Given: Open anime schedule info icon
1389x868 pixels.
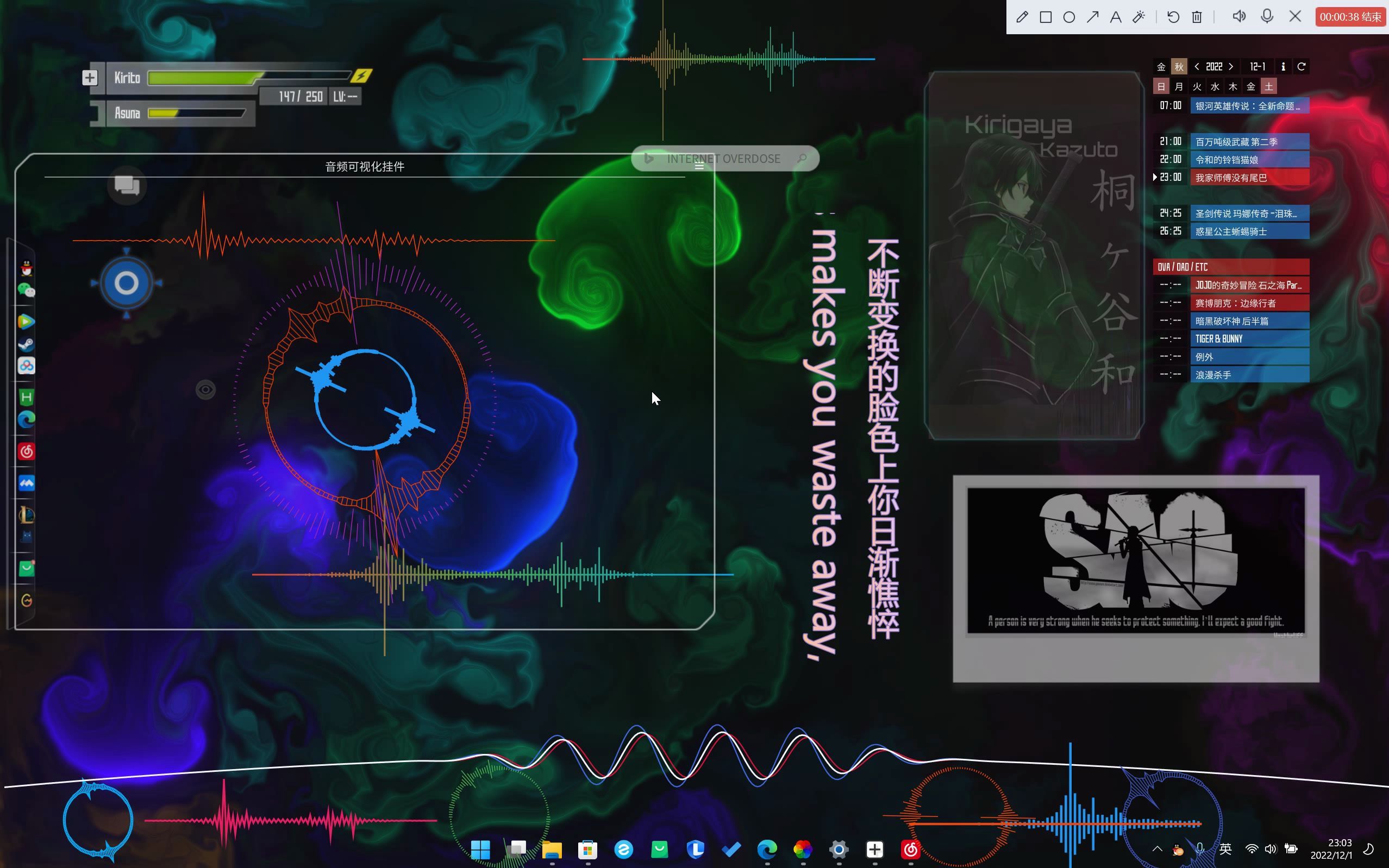Looking at the screenshot, I should (x=1283, y=67).
